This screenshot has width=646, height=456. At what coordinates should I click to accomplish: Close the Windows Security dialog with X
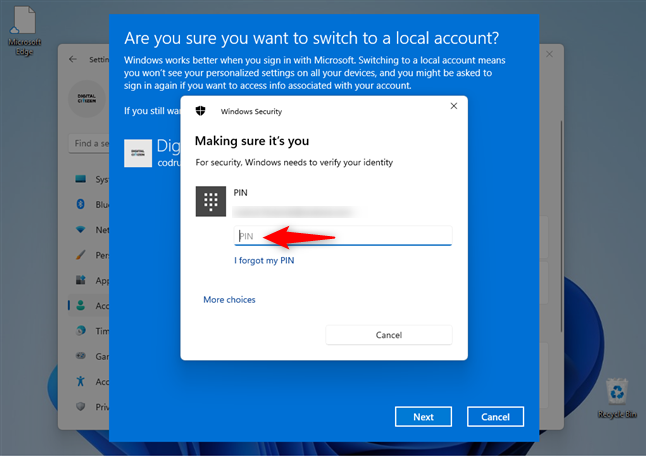454,106
